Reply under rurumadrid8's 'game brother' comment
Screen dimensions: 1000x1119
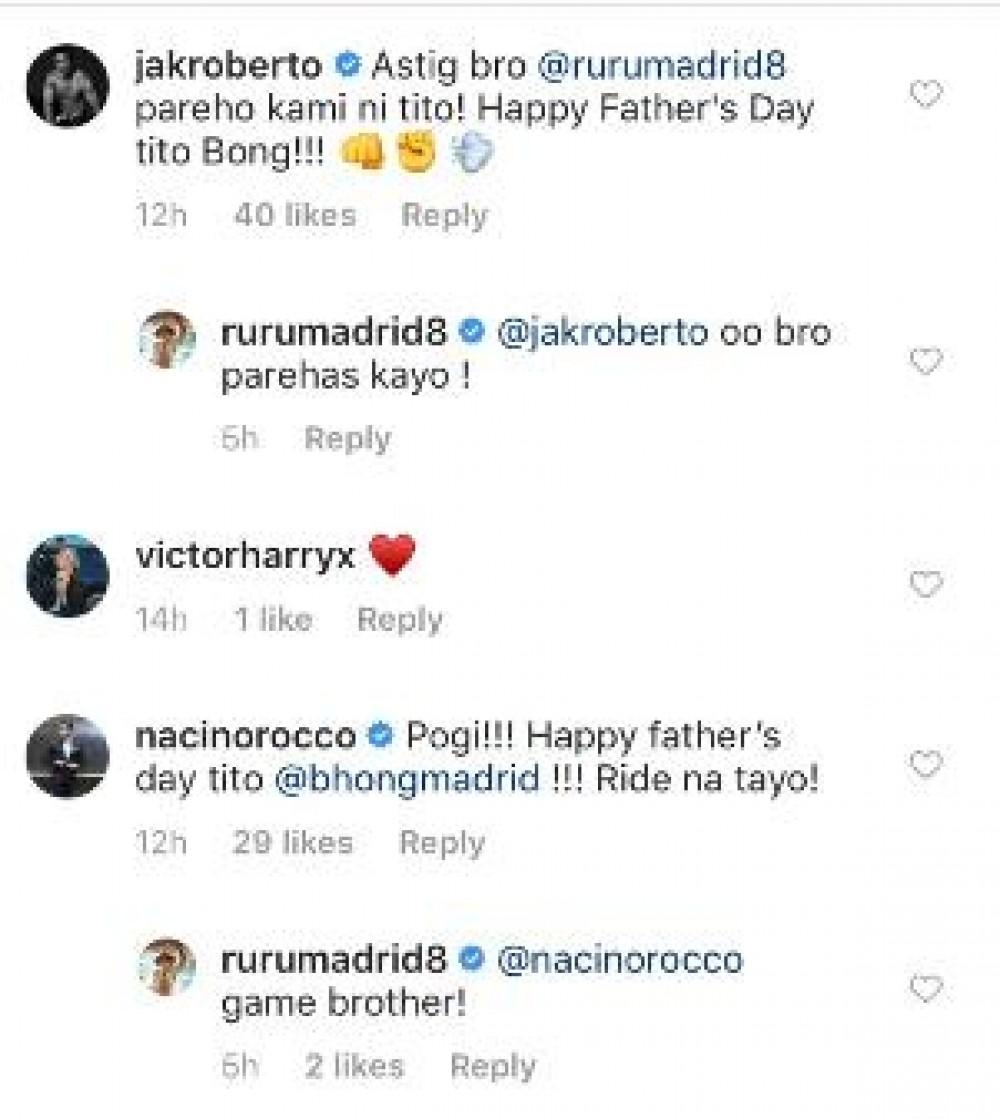click(492, 1067)
